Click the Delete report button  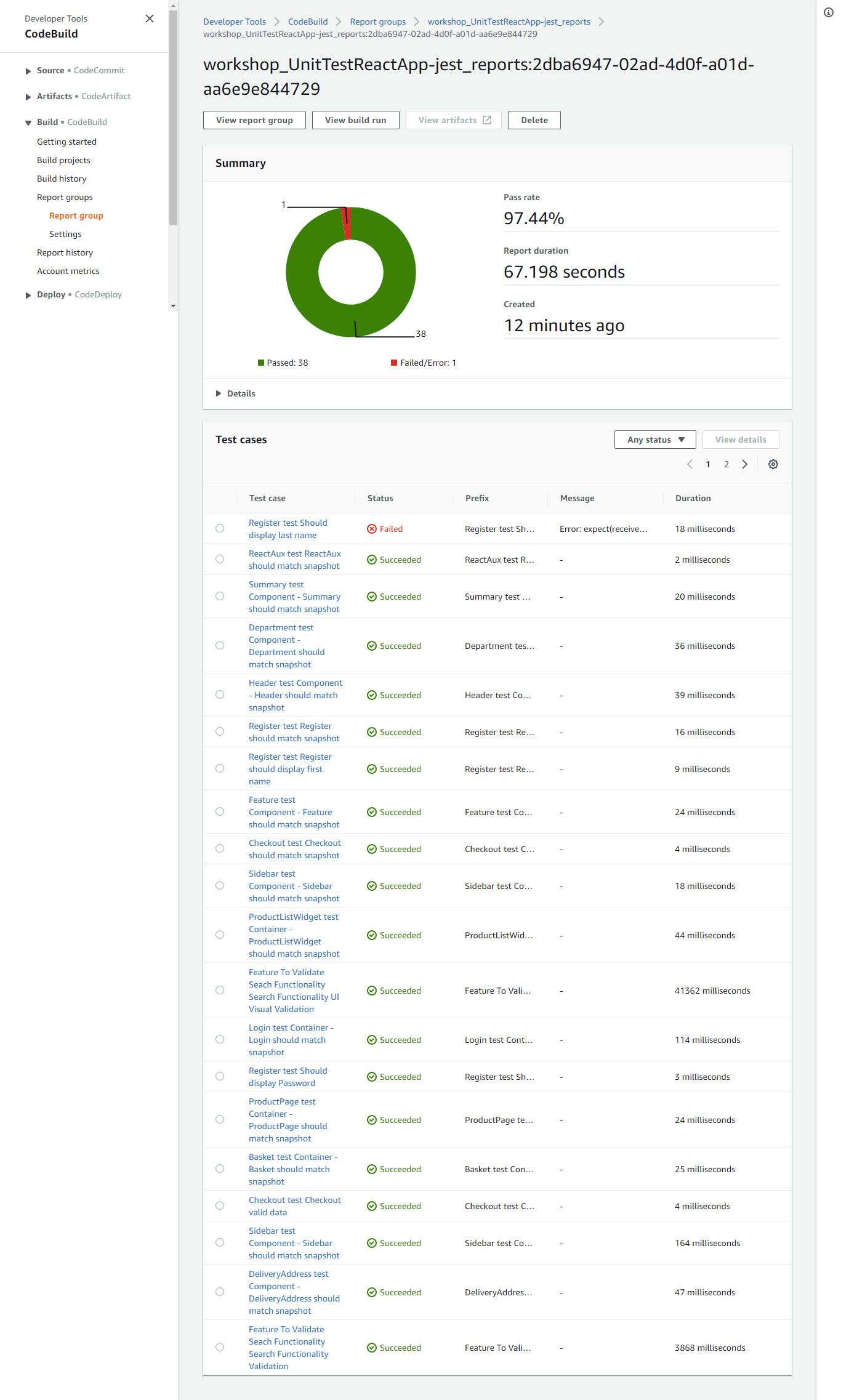click(534, 120)
